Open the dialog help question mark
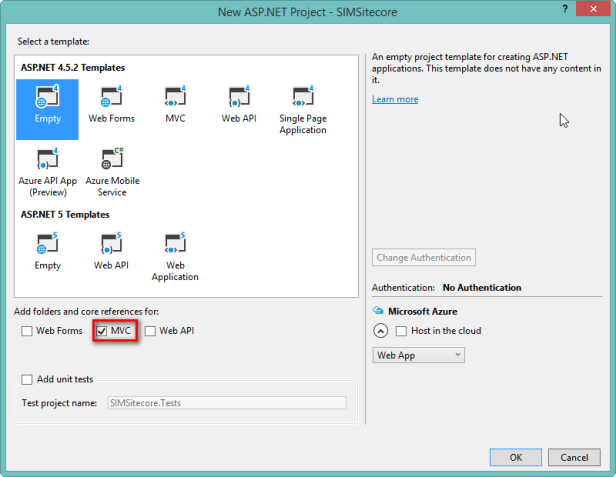616x477 pixels. [565, 9]
